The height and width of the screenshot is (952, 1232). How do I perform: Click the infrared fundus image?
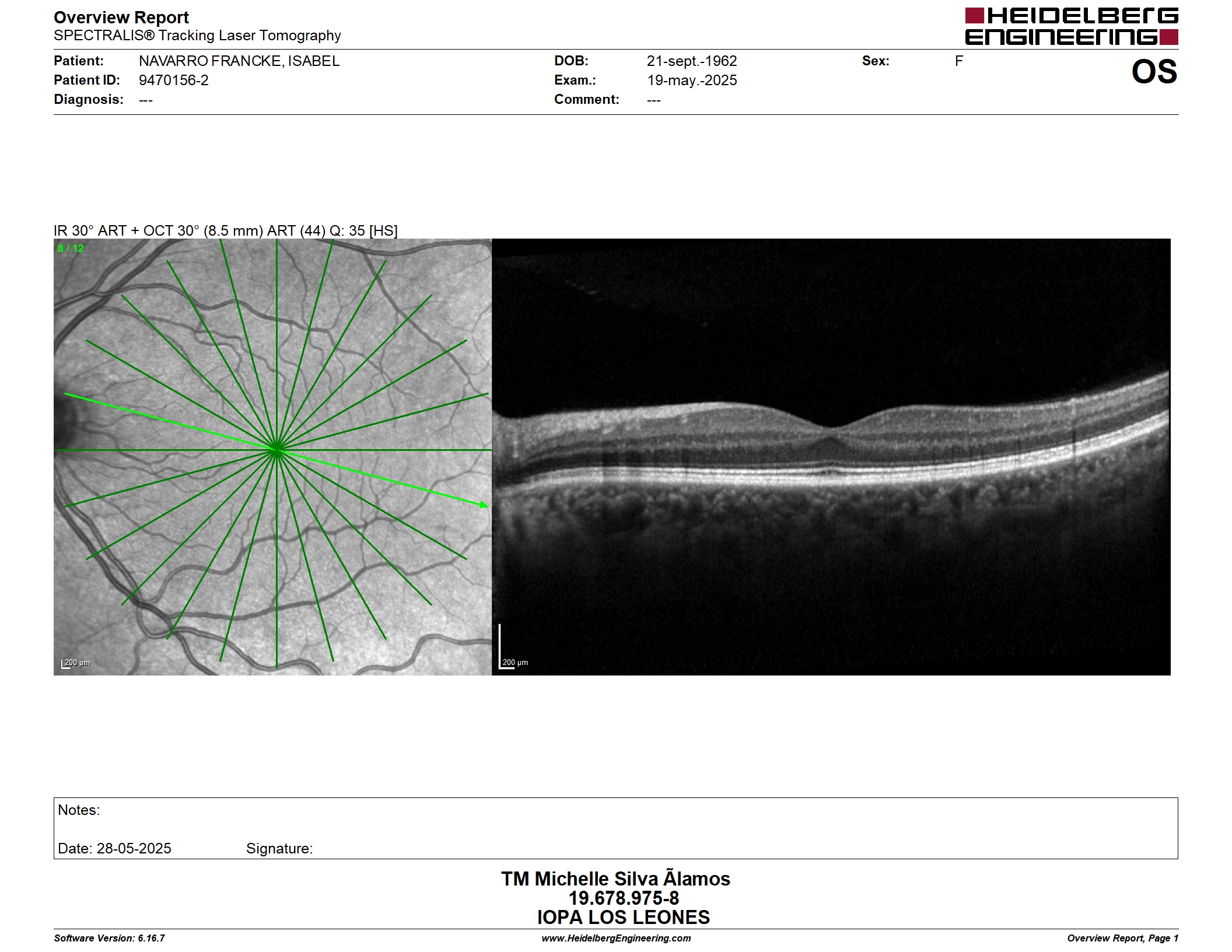click(272, 457)
